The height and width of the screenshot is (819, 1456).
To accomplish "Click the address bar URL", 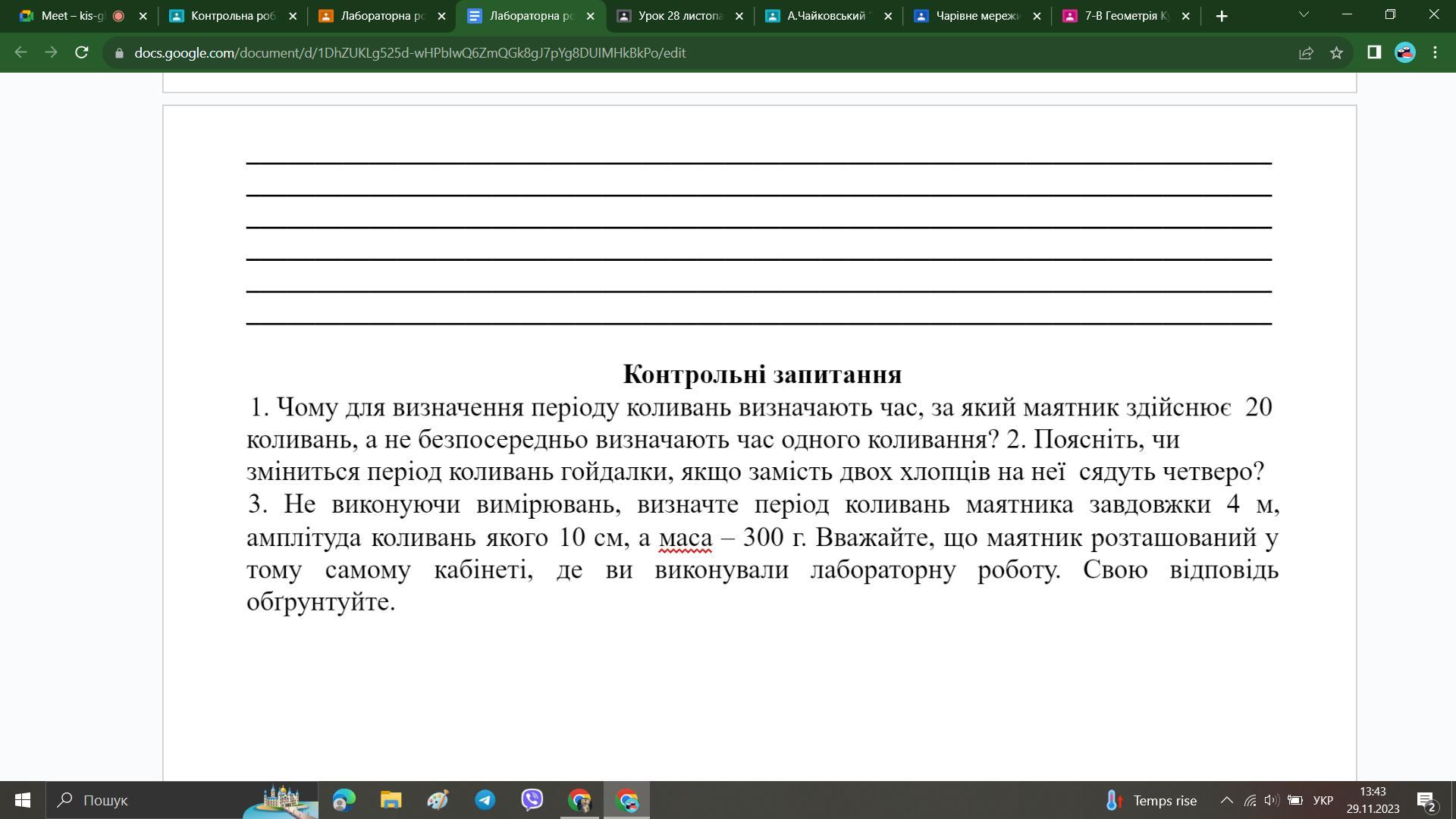I will (409, 53).
